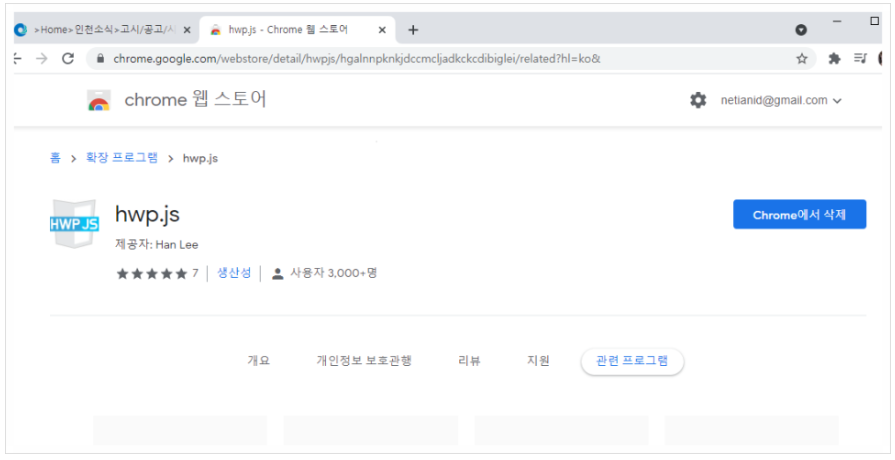Screen dimensions: 895x460
Task: Open the 리뷰 tab
Action: click(x=469, y=361)
